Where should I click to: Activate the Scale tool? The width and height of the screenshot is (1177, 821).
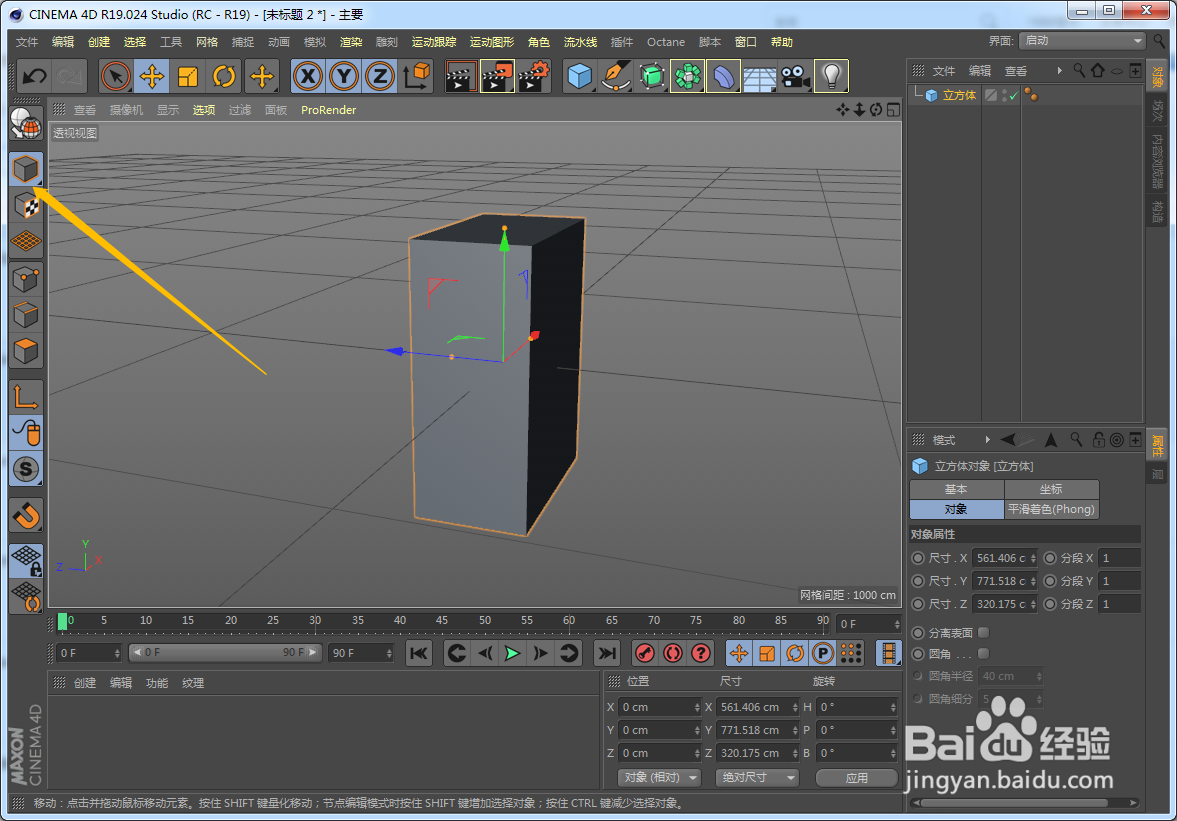tap(188, 76)
